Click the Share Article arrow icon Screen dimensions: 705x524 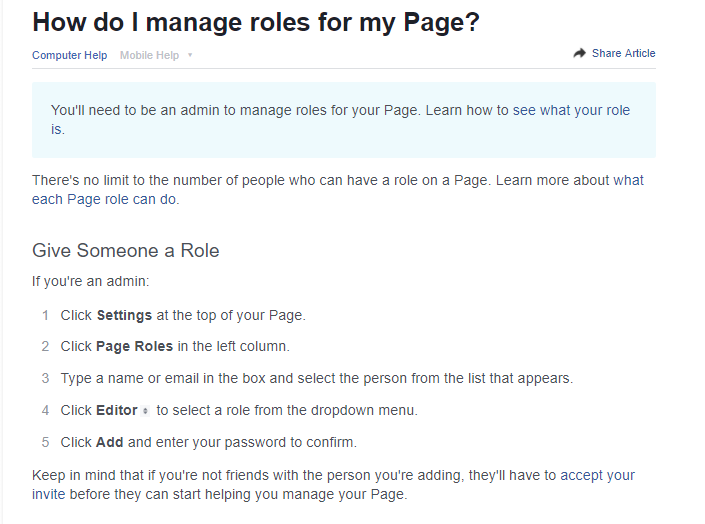pos(580,53)
